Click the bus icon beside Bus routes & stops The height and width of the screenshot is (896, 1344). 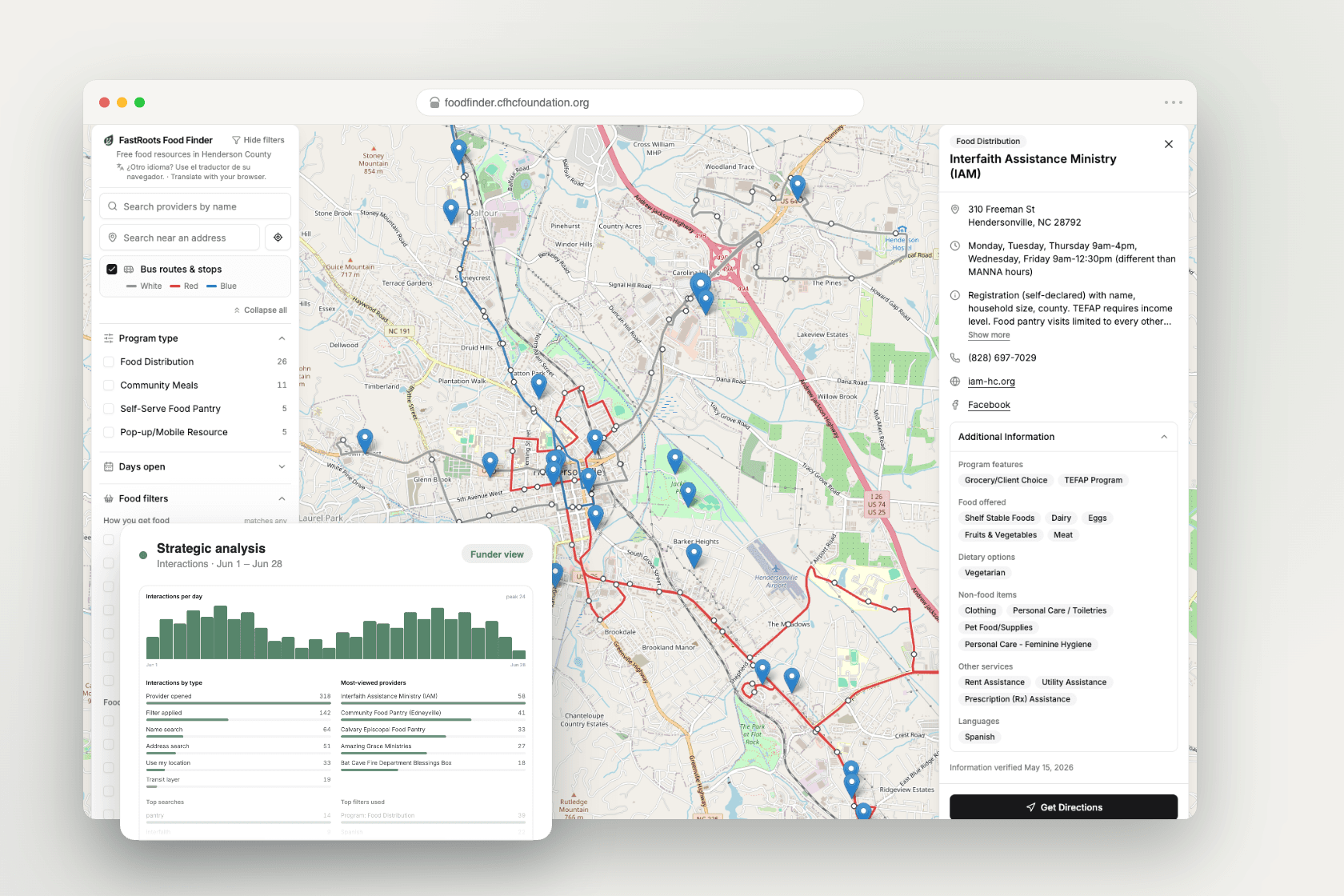click(129, 270)
